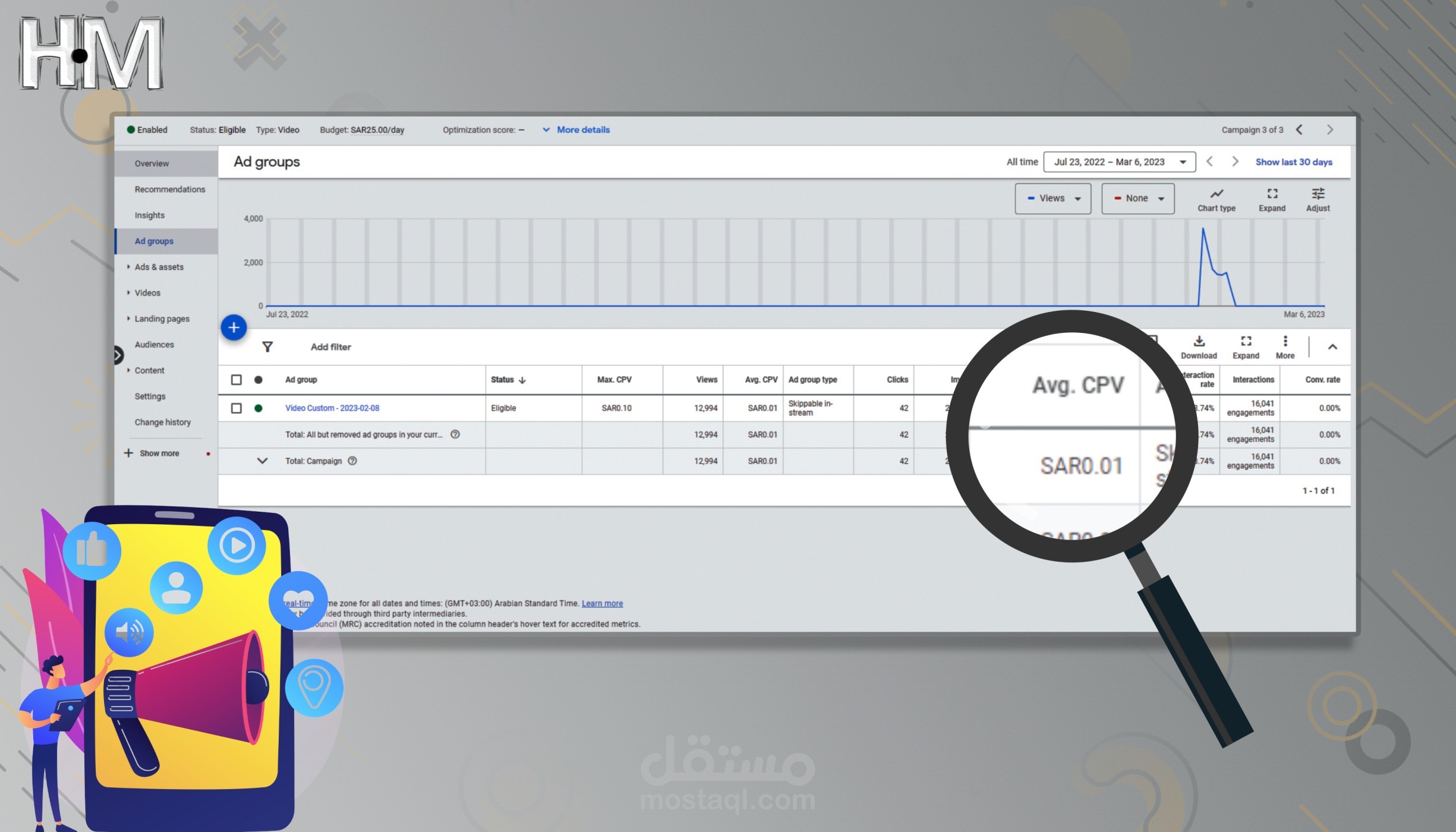The image size is (1456, 832).
Task: Open the More options three-dot icon
Action: [1285, 346]
